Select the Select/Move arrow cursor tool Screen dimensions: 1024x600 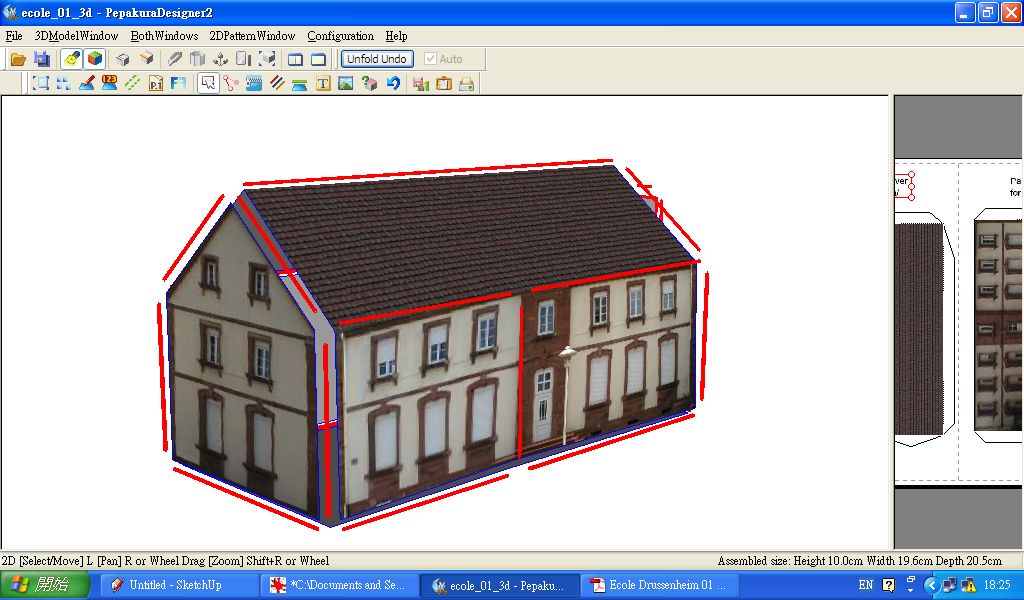tap(208, 84)
